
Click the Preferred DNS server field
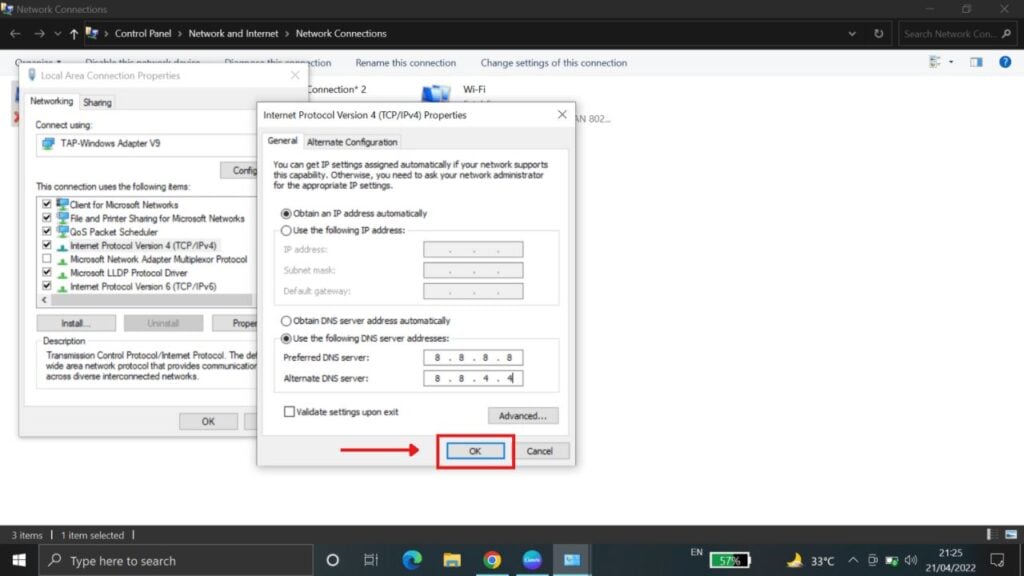click(x=473, y=357)
